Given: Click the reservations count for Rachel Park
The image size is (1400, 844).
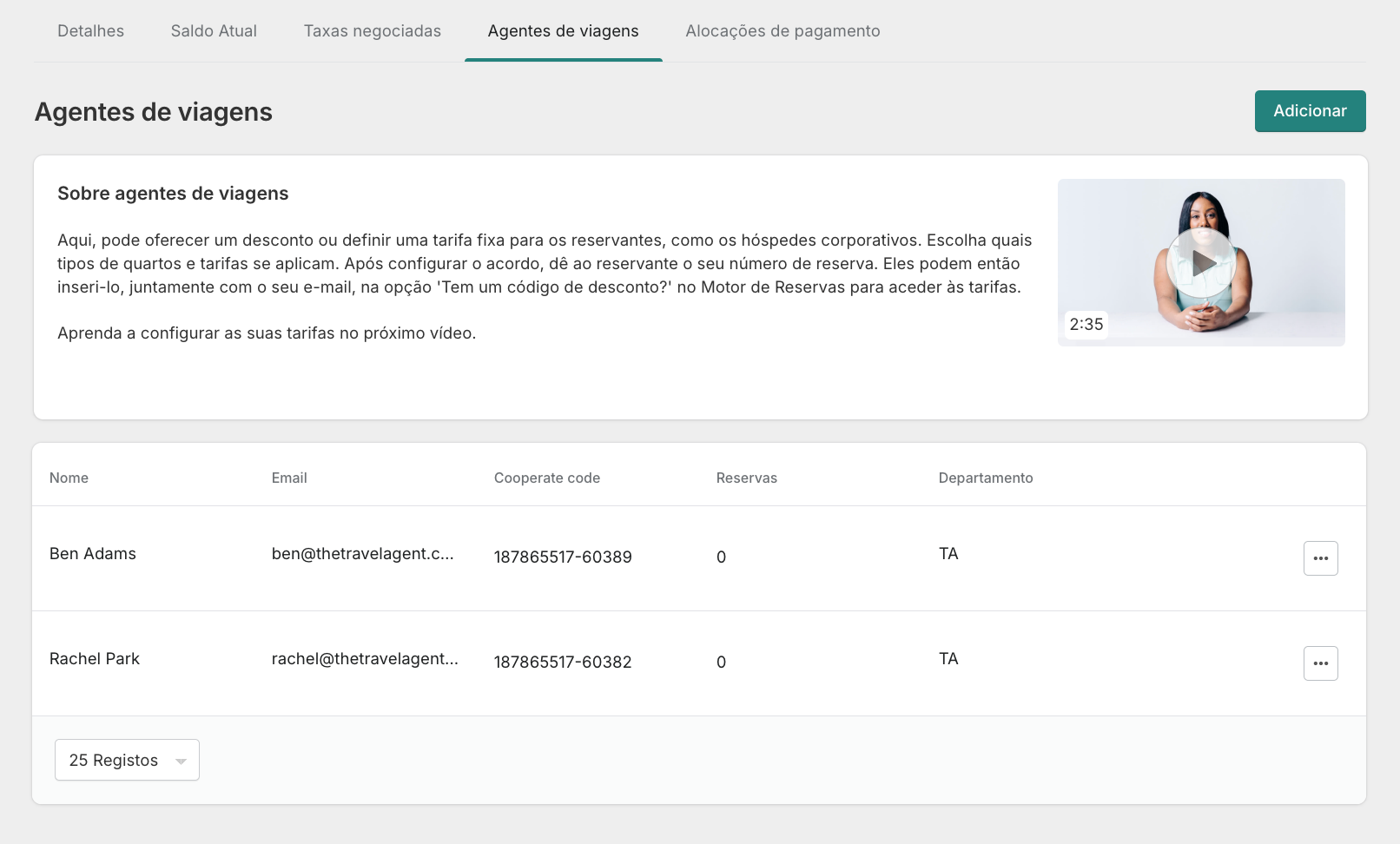Looking at the screenshot, I should [721, 663].
